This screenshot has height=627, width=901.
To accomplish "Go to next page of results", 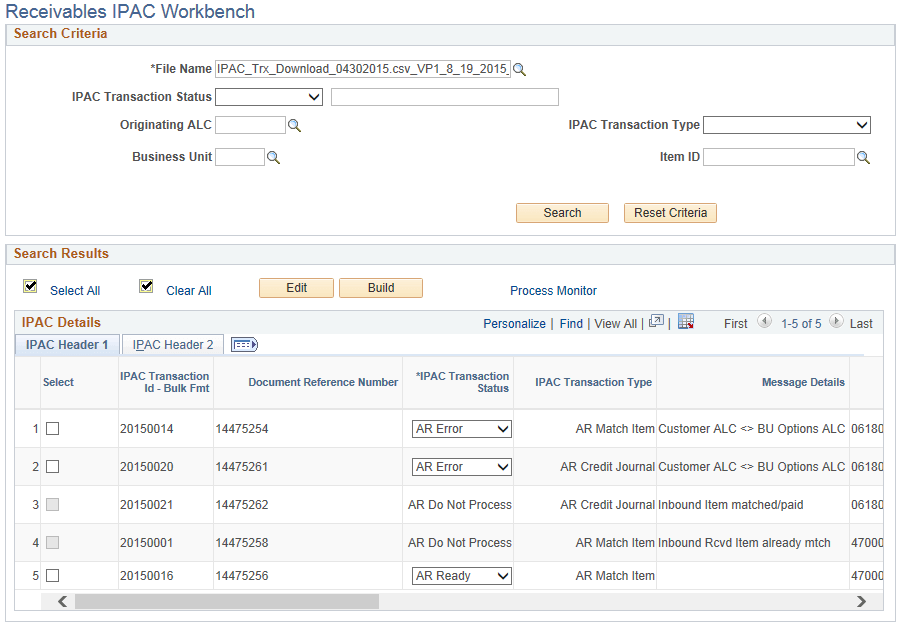I will point(836,323).
